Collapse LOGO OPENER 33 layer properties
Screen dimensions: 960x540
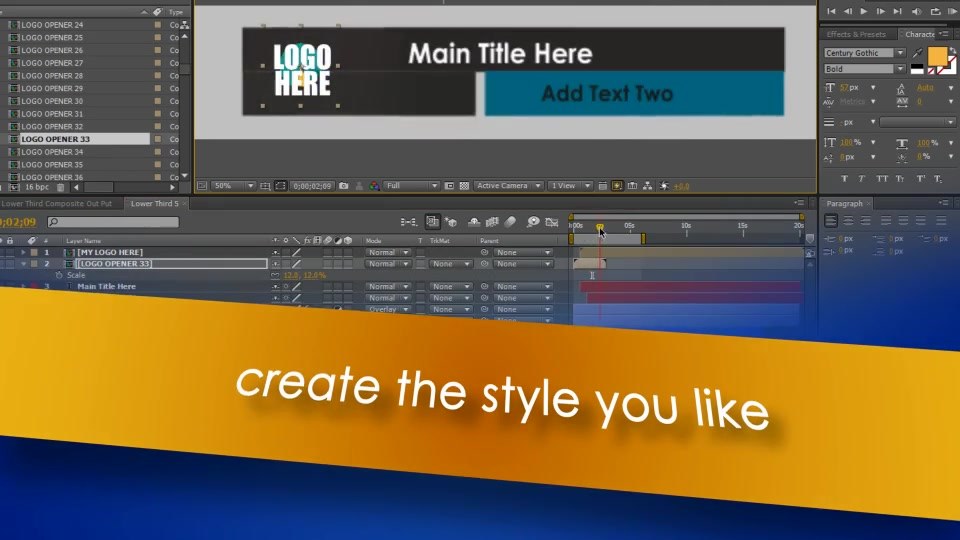[x=23, y=264]
